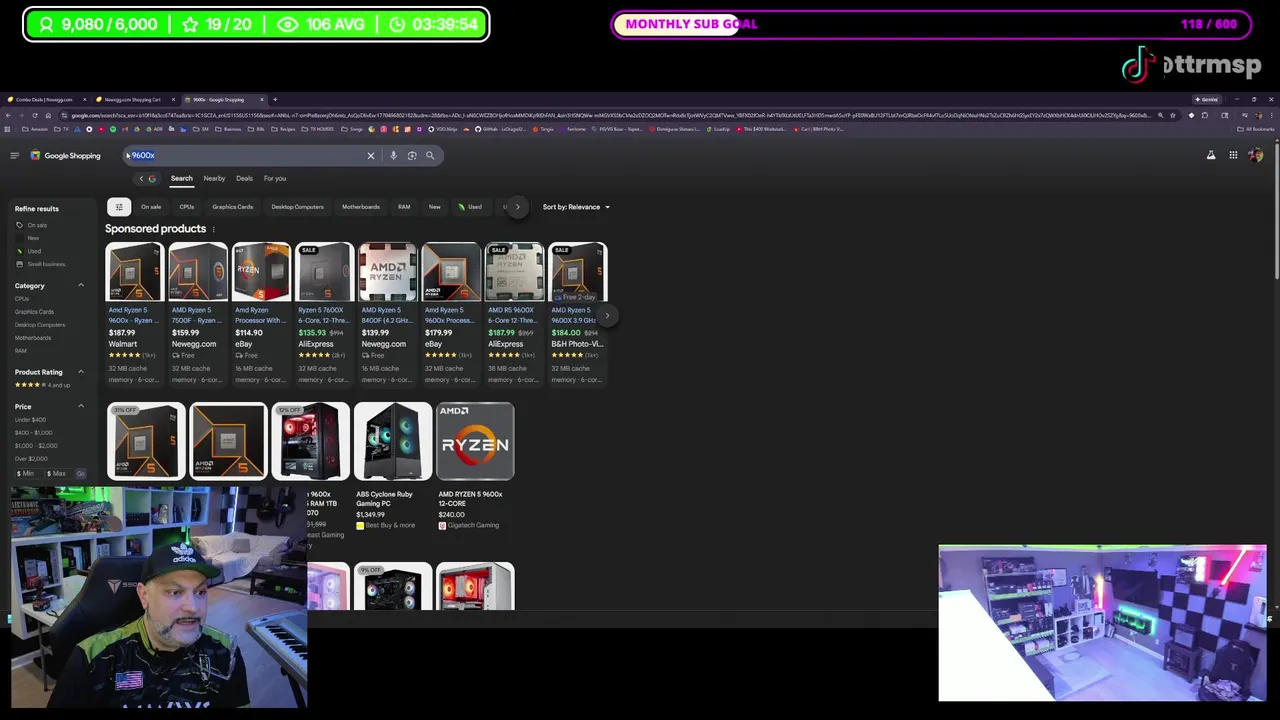1280x720 pixels.
Task: Open the filters sliders chip
Action: click(118, 207)
